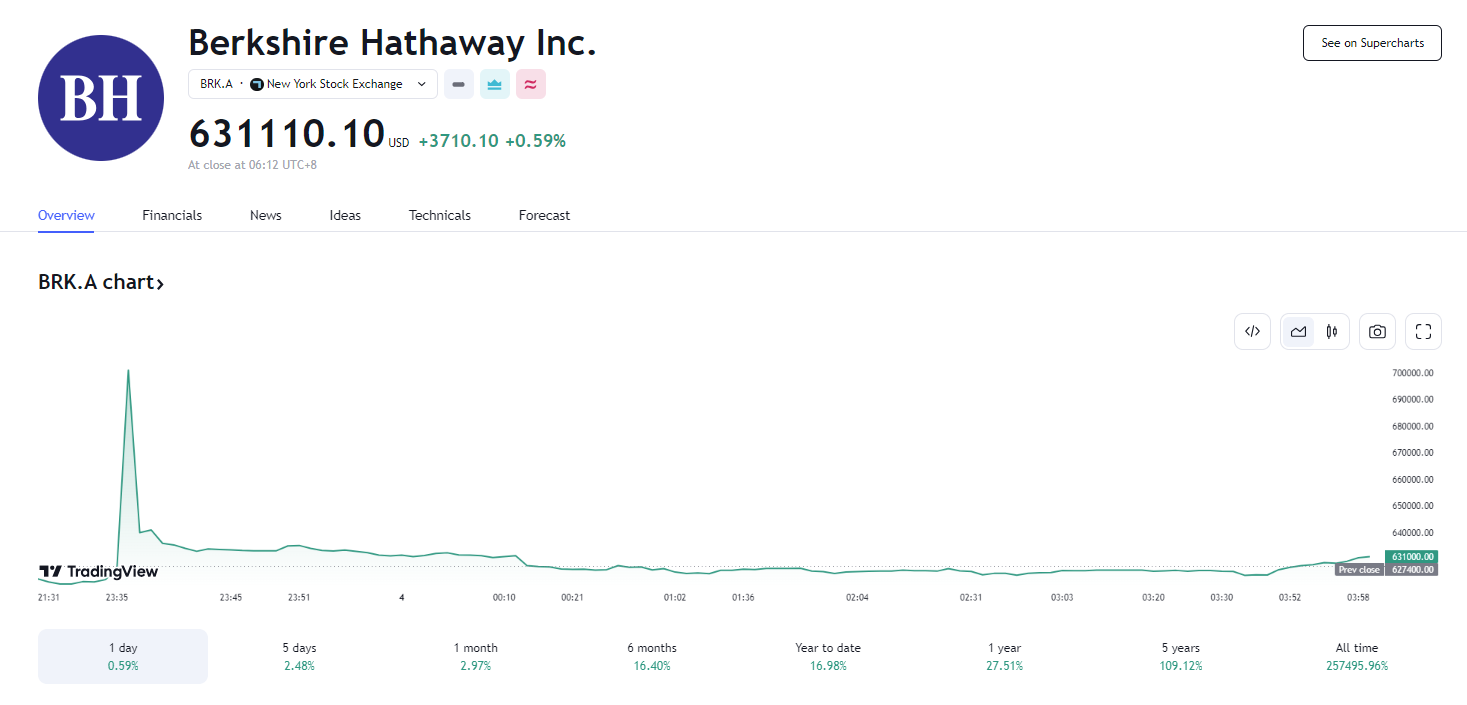Go to the Forecast tab
1467x705 pixels.
pyautogui.click(x=544, y=215)
